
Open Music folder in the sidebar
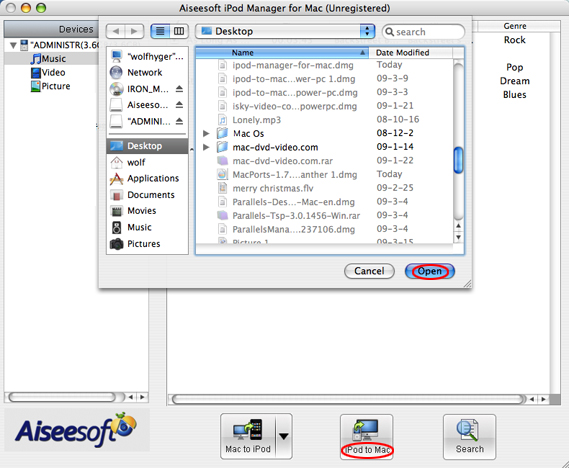[x=147, y=227]
